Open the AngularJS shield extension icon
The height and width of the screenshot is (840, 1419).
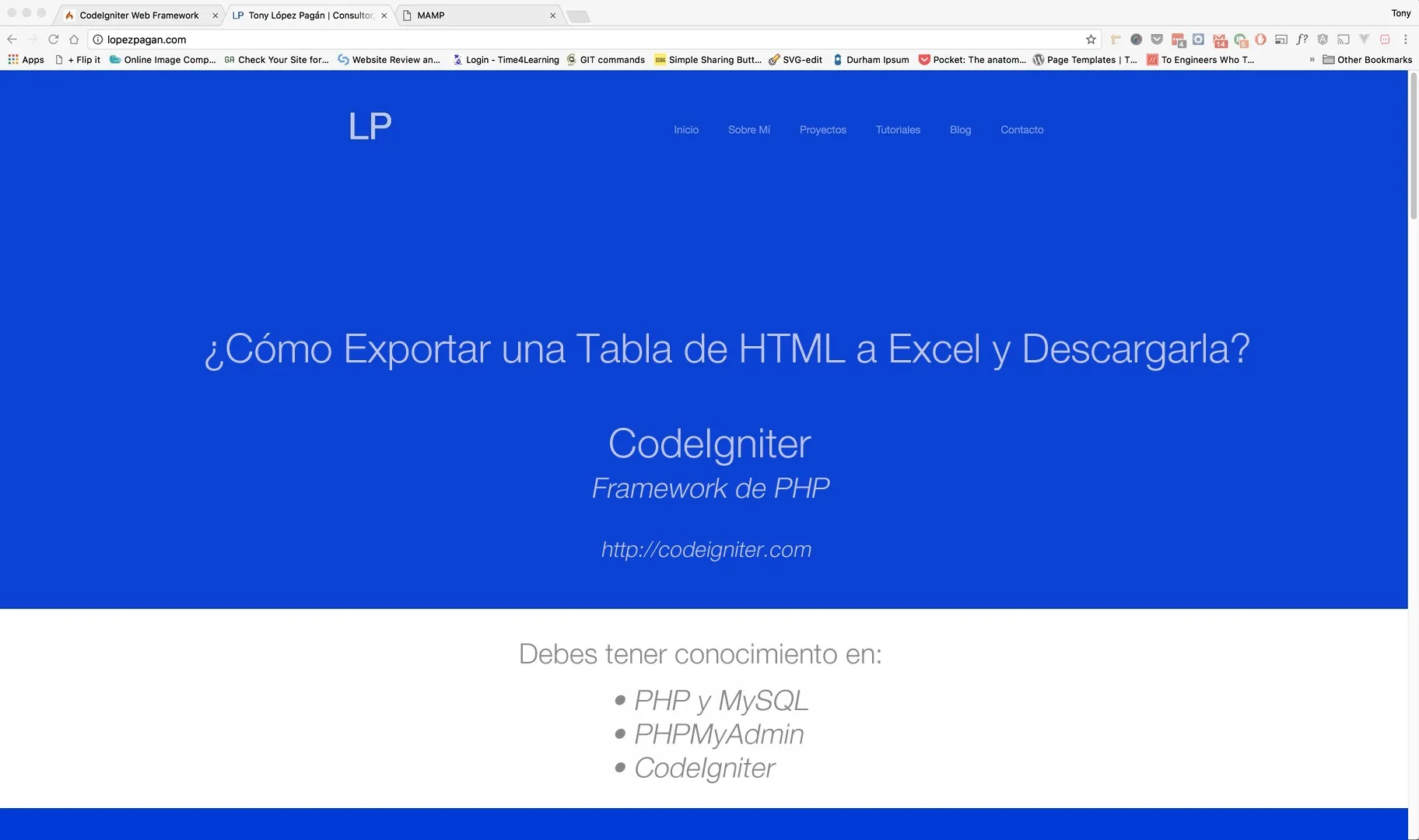point(1323,40)
